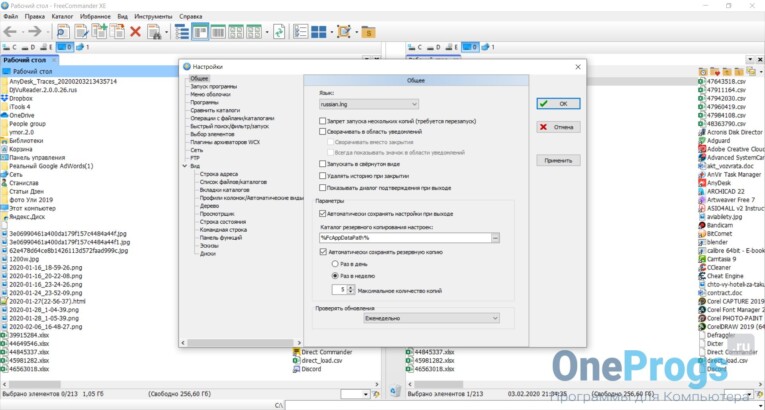This screenshot has width=765, height=410.
Task: Check 'Удалять историю при закрытии'
Action: (x=322, y=176)
